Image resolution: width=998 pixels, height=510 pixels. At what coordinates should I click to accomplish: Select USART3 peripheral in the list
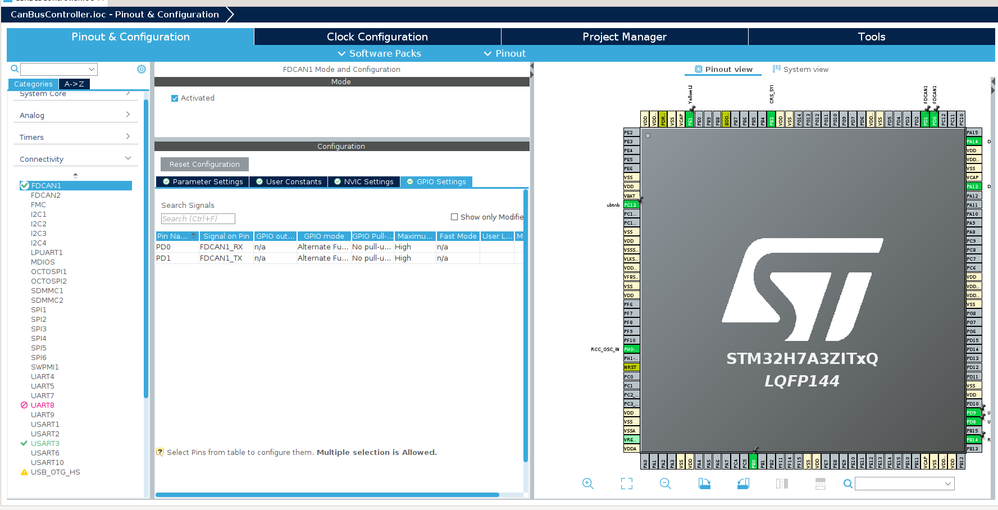pos(45,443)
